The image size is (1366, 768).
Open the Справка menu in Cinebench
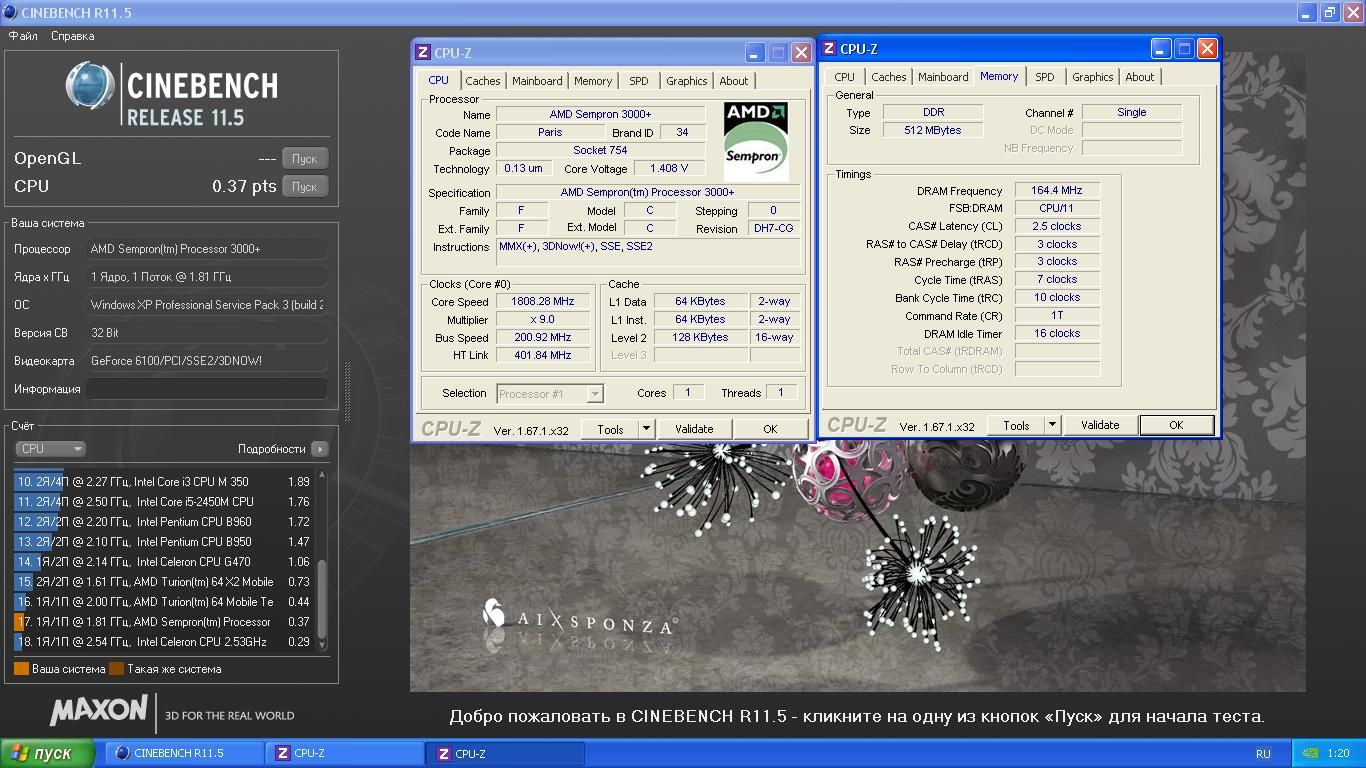(73, 36)
